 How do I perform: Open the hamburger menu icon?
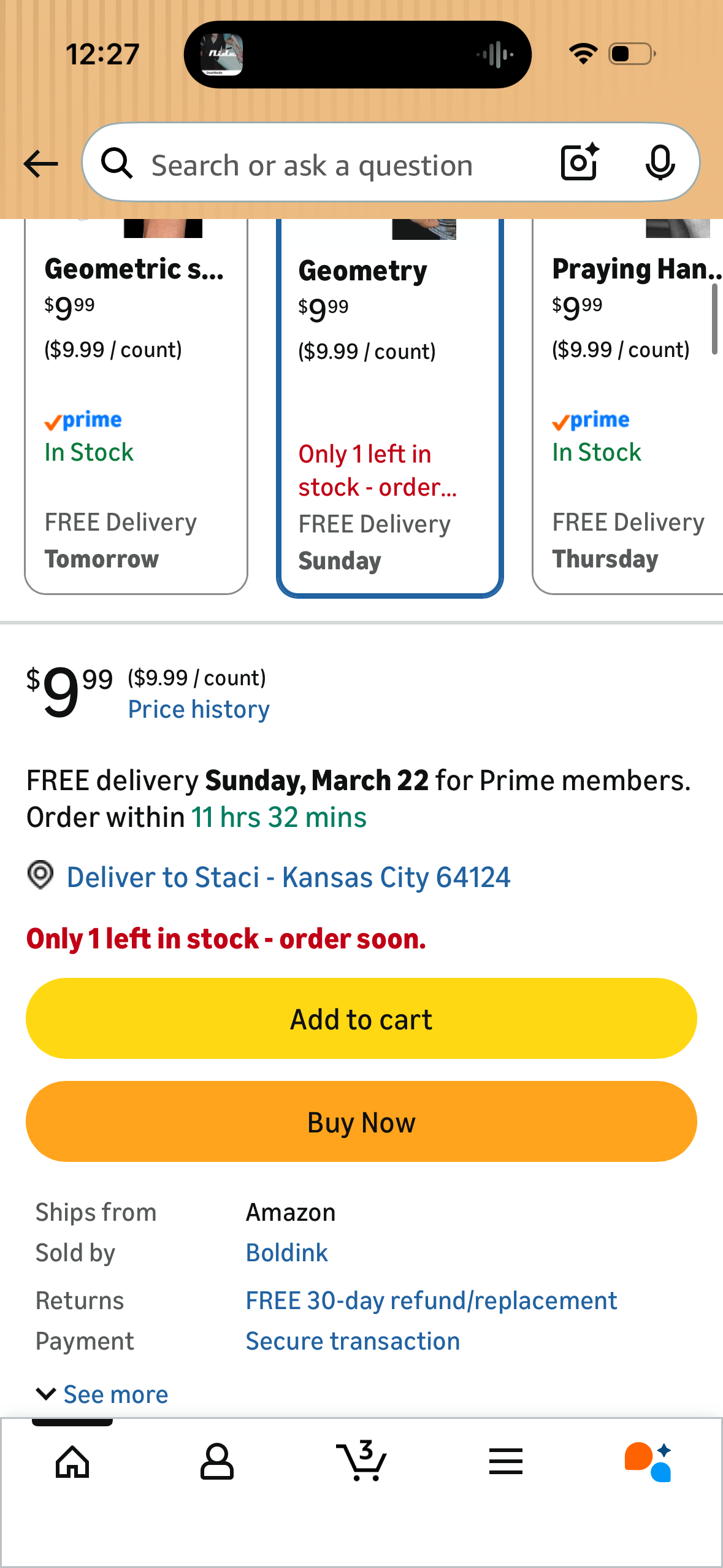(x=506, y=1461)
